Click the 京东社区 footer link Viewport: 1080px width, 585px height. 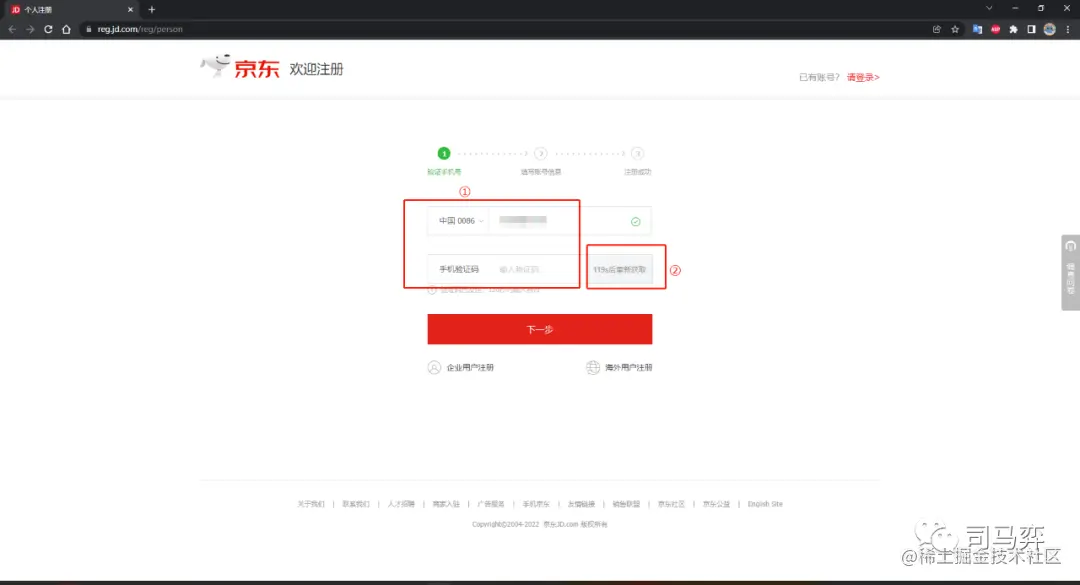tap(672, 504)
